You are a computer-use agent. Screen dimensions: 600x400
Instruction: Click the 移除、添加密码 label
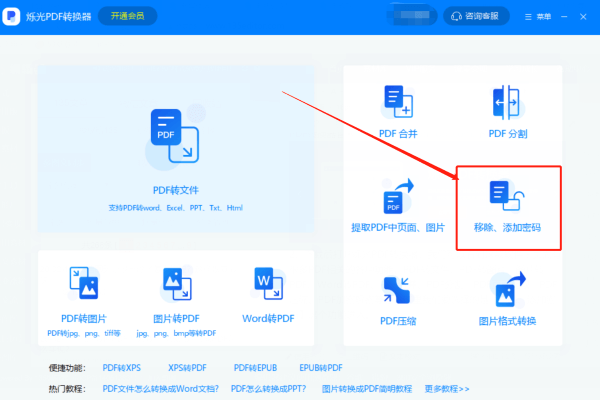tap(507, 228)
